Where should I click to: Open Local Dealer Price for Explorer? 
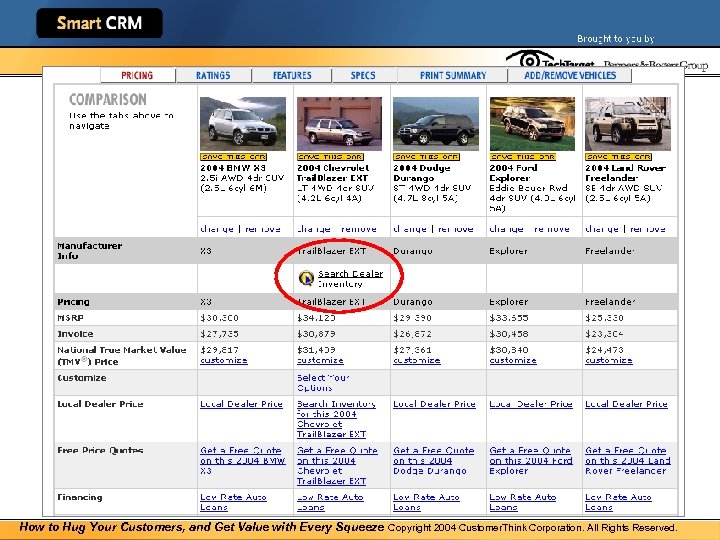tap(531, 404)
